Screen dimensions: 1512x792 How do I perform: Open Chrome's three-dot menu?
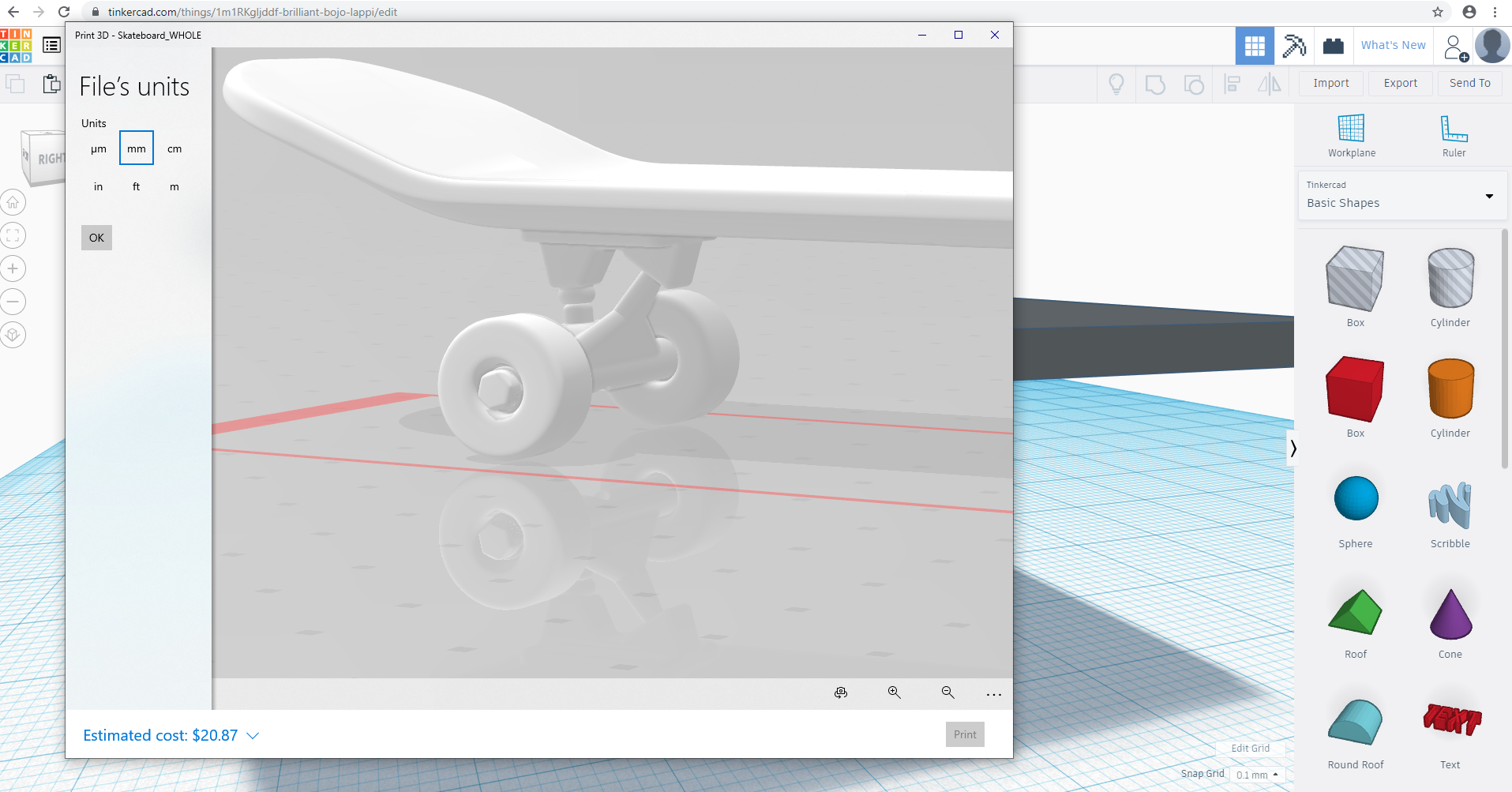click(1496, 12)
